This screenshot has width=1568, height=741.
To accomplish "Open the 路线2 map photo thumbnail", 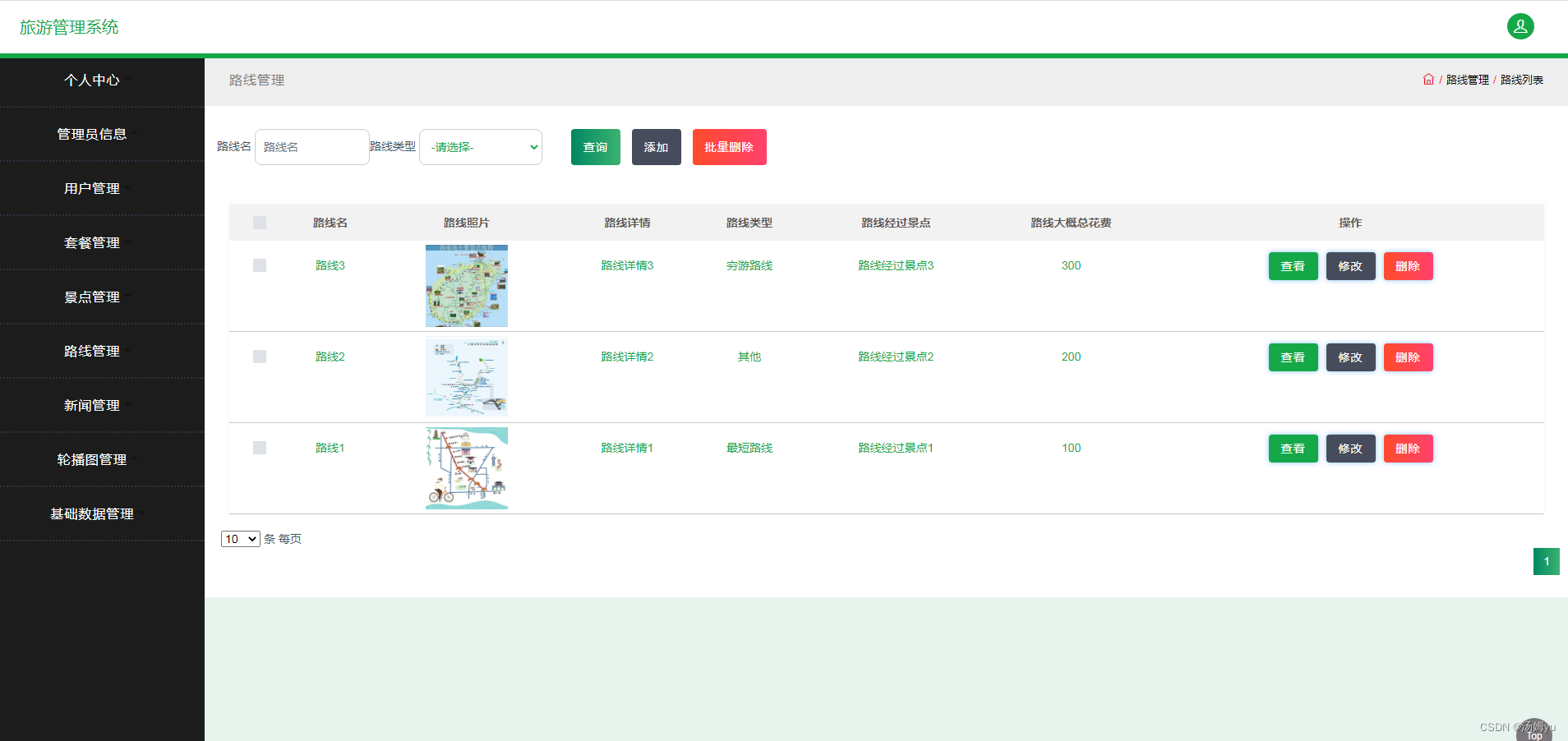I will [466, 377].
